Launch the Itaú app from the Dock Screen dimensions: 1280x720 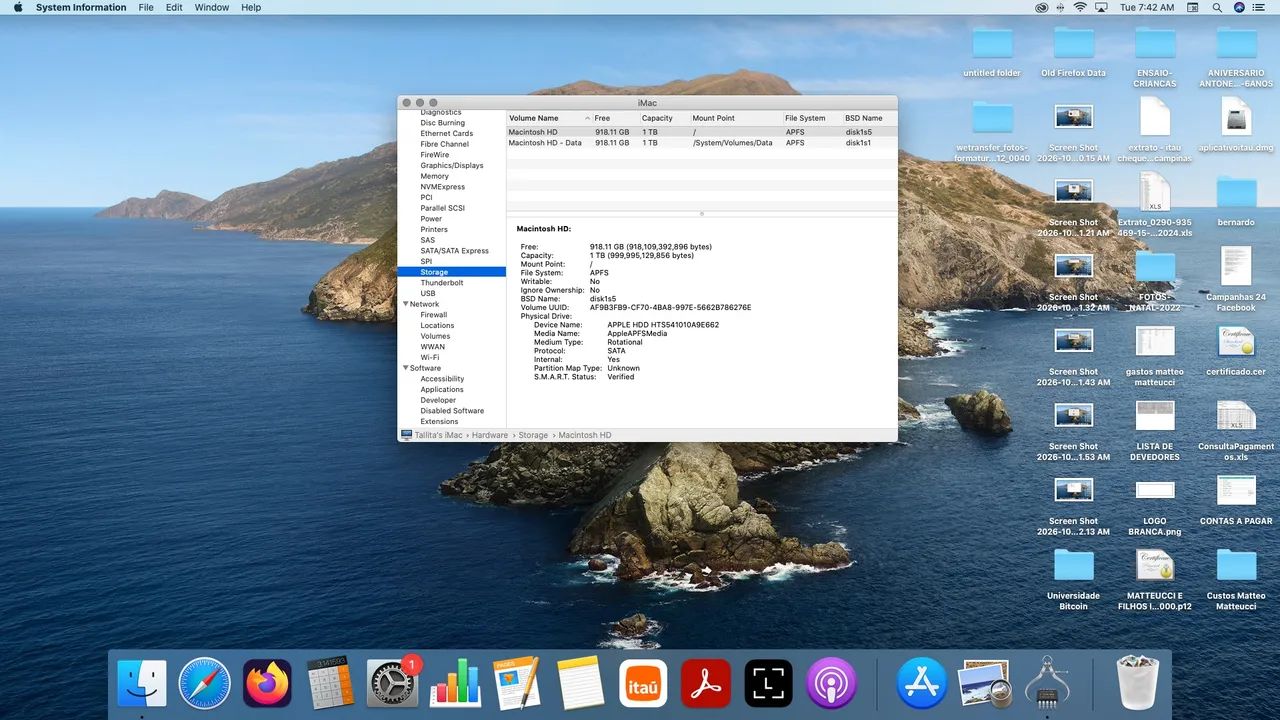(x=643, y=683)
